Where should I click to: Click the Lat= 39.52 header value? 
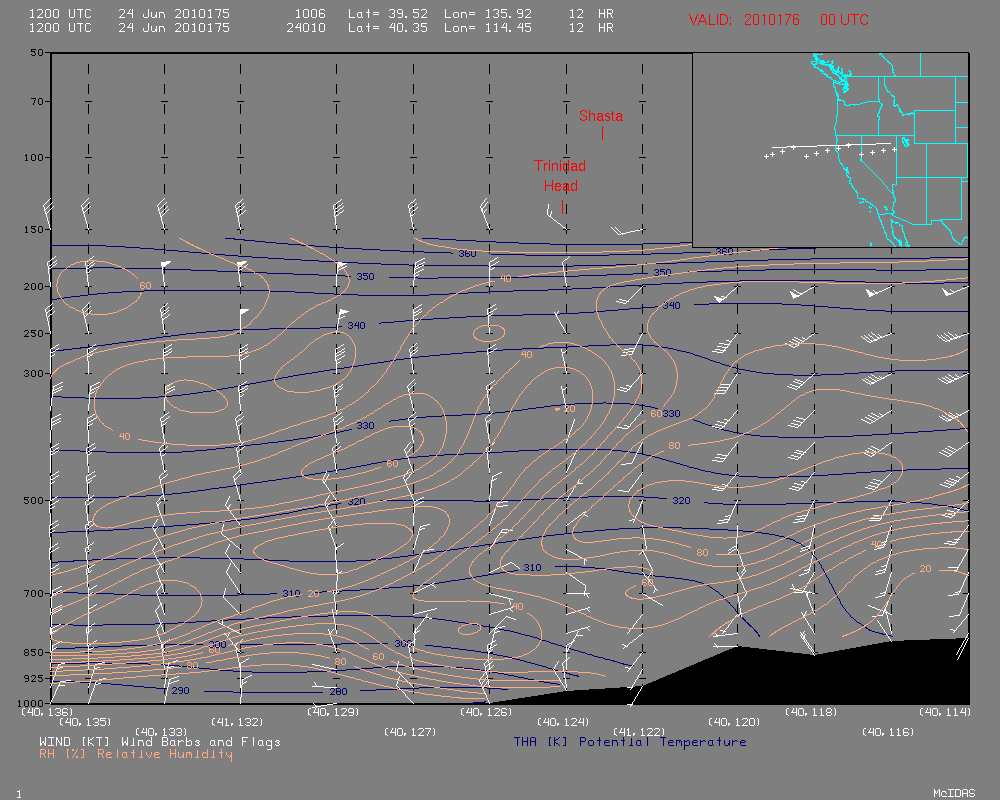(x=388, y=13)
